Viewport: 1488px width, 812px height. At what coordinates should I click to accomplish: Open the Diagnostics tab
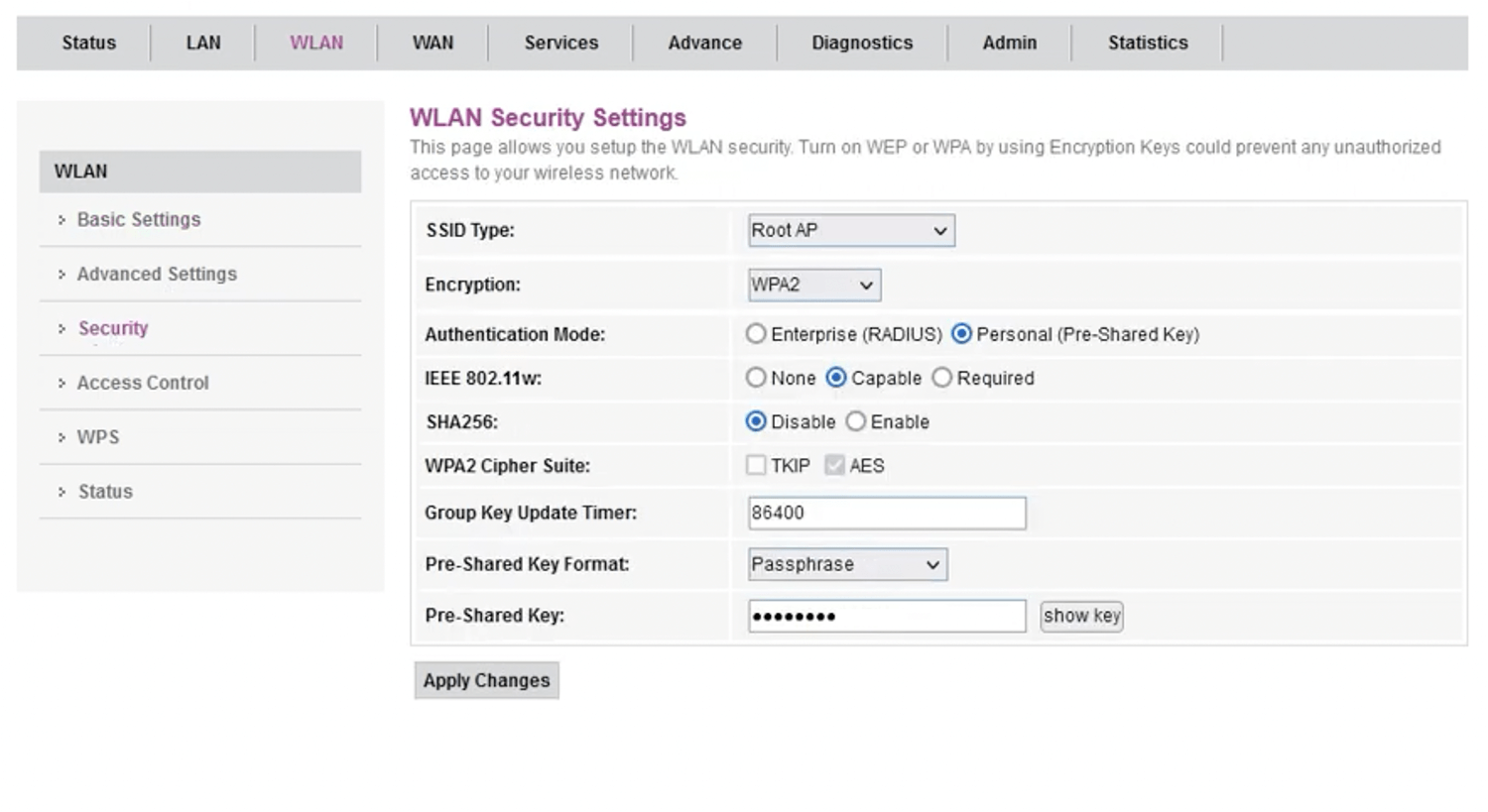tap(861, 43)
